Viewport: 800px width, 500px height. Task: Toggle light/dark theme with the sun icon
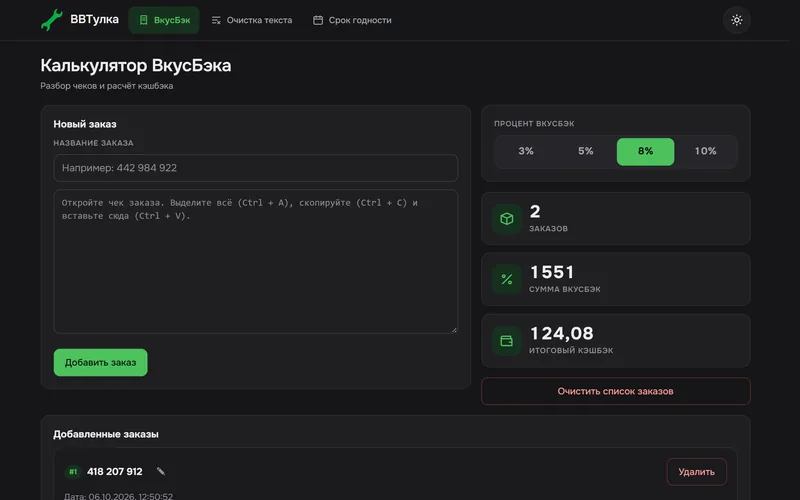tap(736, 20)
